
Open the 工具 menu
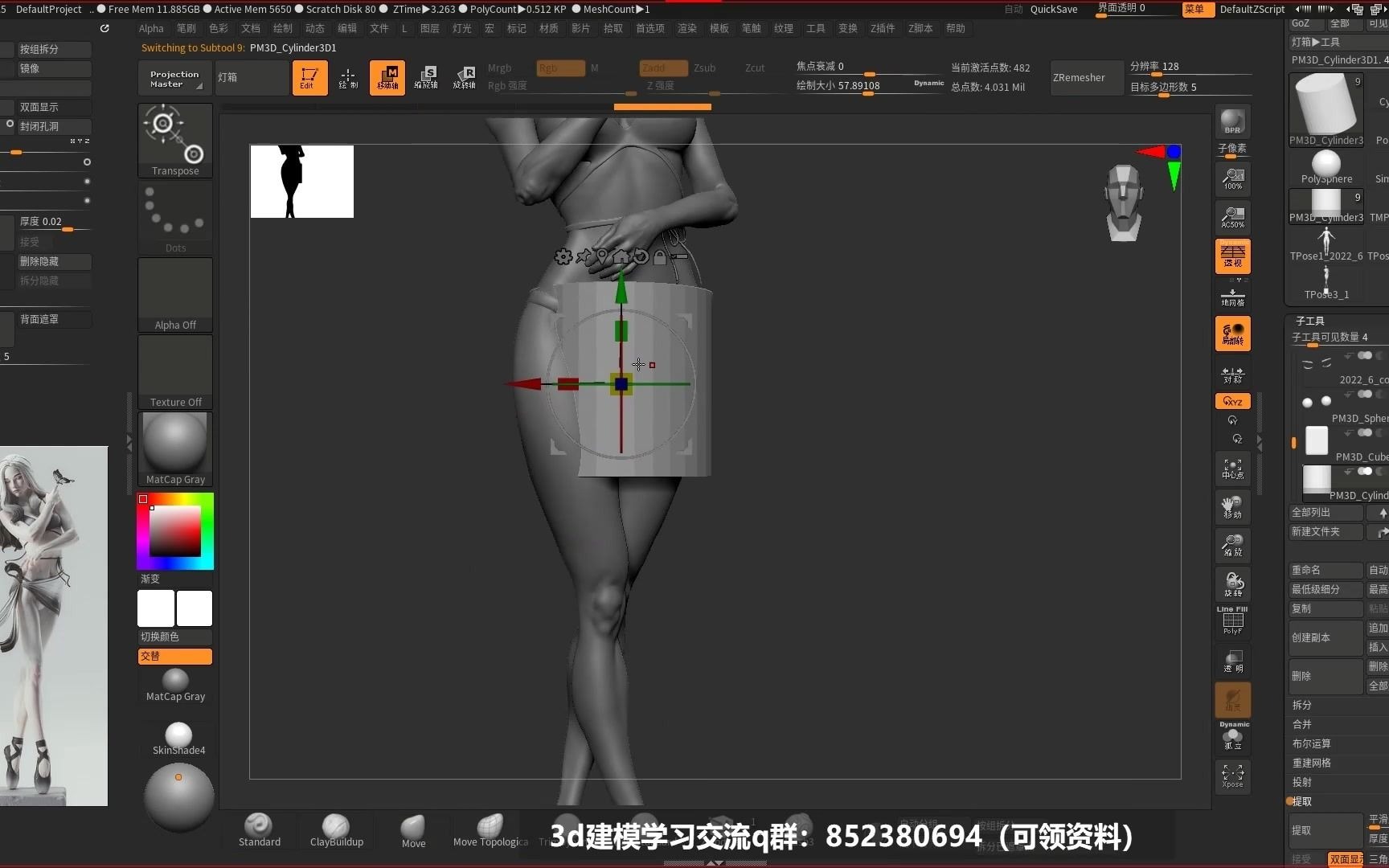pos(815,28)
